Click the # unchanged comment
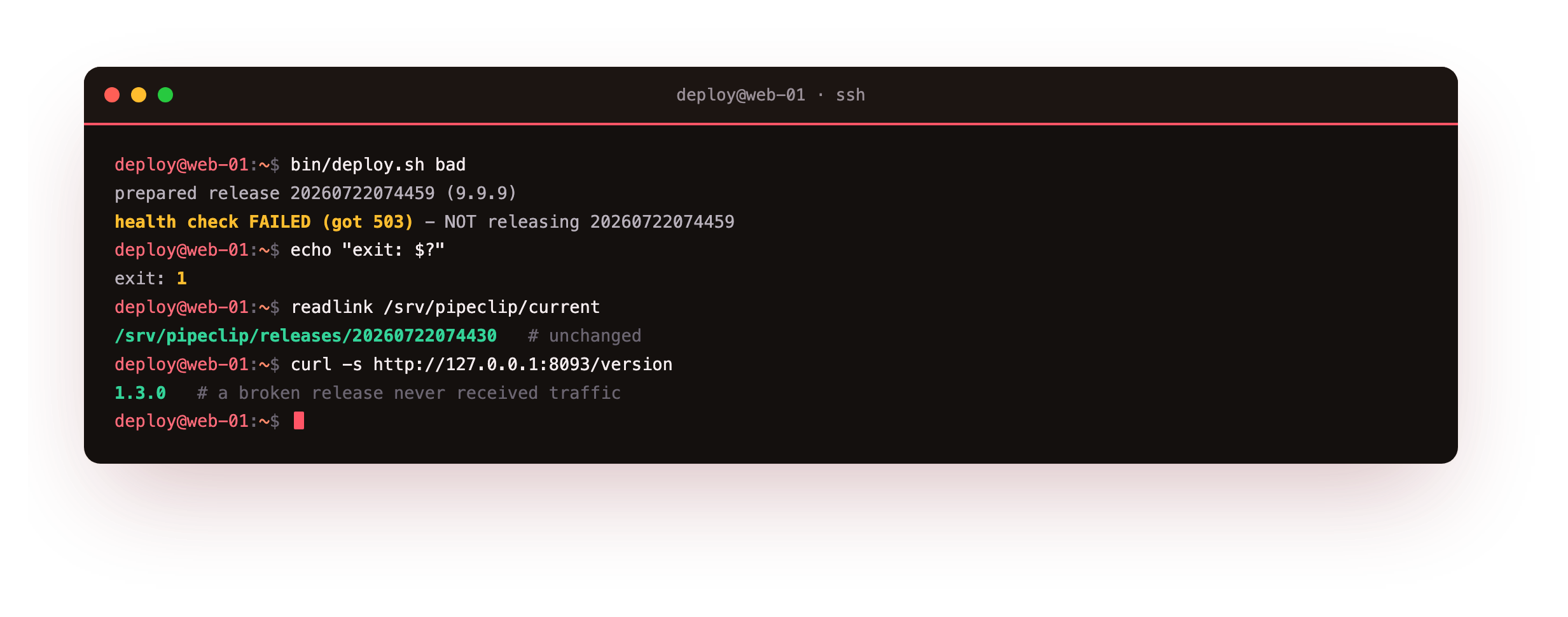The height and width of the screenshot is (617, 1568). (x=585, y=336)
